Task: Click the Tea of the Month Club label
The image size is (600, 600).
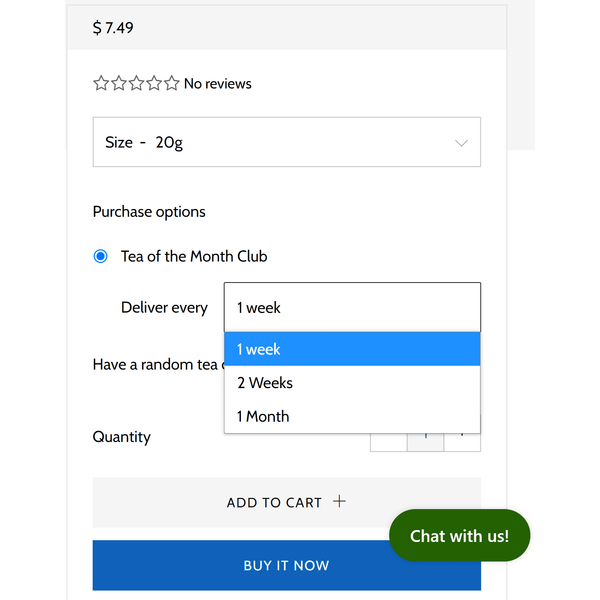Action: coord(194,257)
